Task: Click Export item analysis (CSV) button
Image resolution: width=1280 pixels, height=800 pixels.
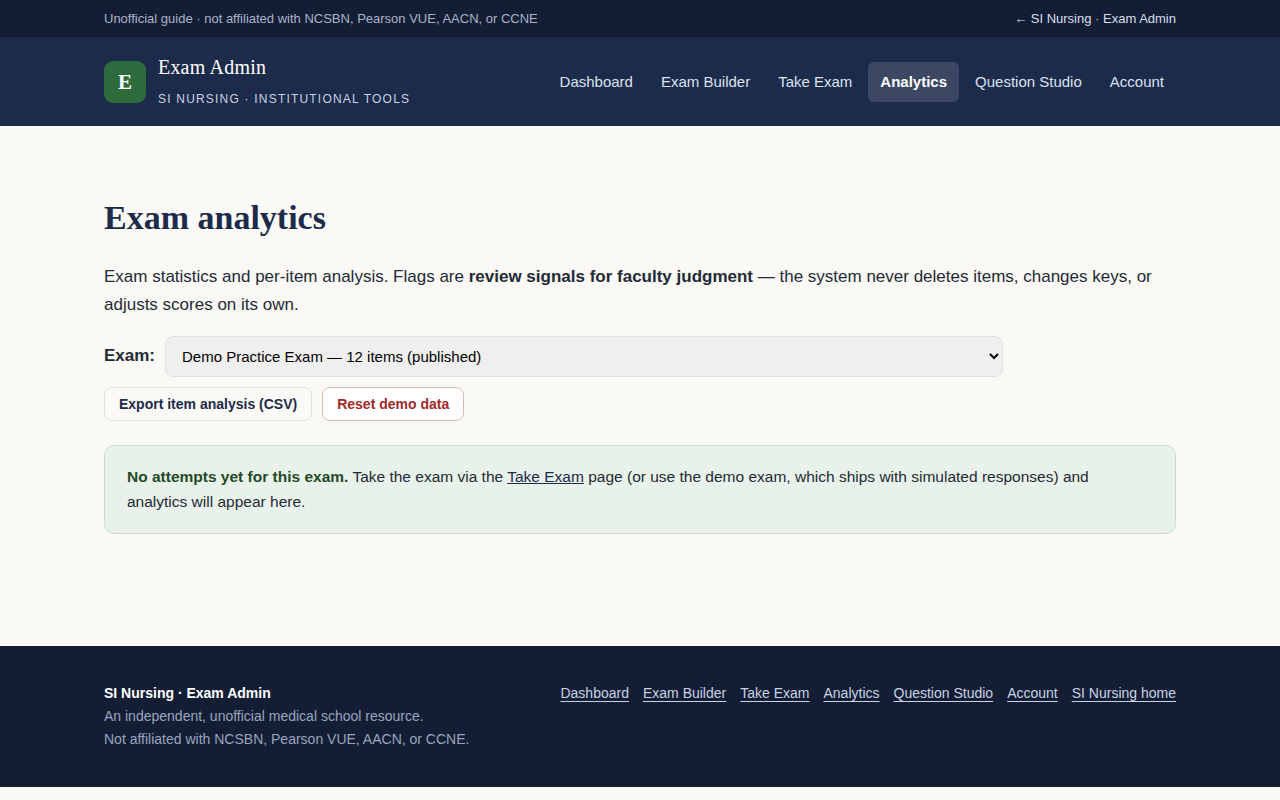Action: [x=208, y=404]
